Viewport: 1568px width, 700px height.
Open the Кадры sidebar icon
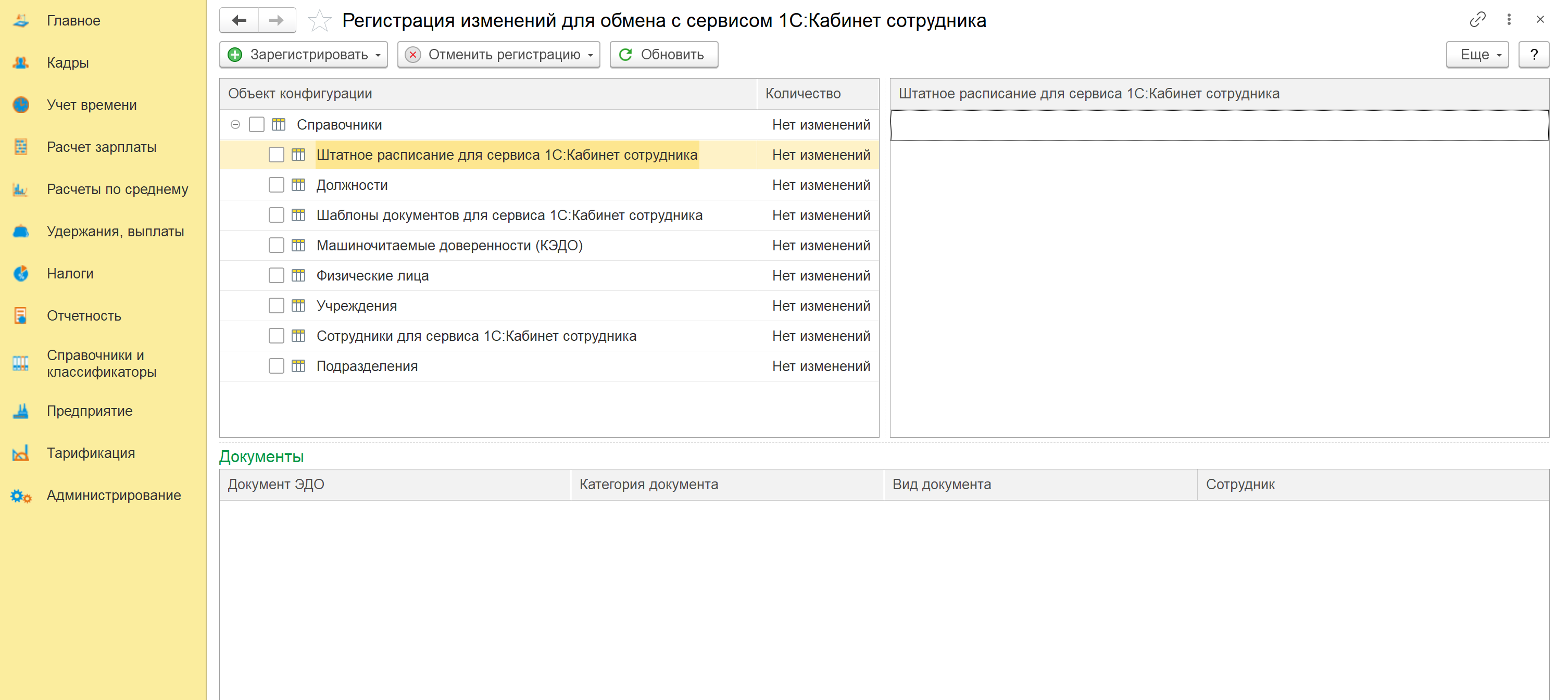[x=21, y=62]
